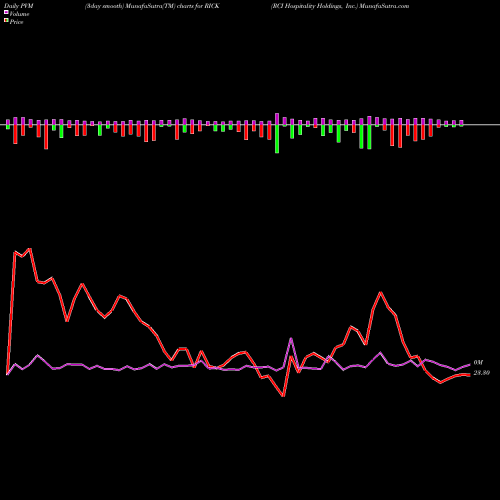The height and width of the screenshot is (500, 500).
Task: Click the 0M volume axis label
Action: point(478,362)
